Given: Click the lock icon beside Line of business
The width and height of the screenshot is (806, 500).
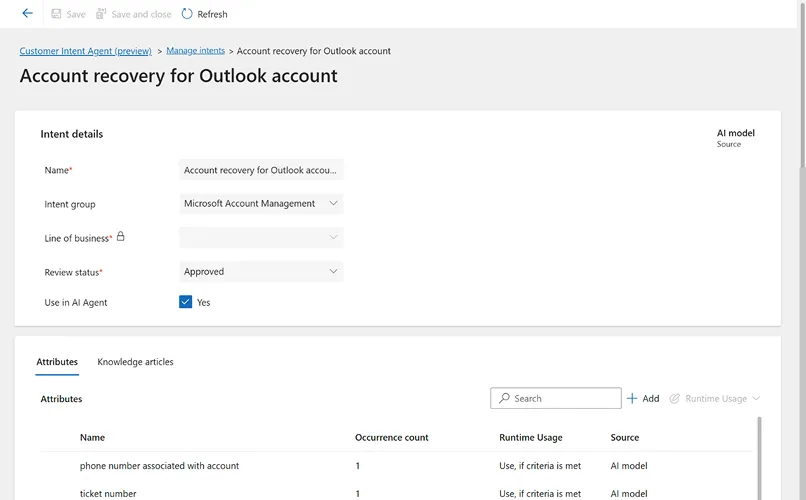Looking at the screenshot, I should (x=121, y=237).
